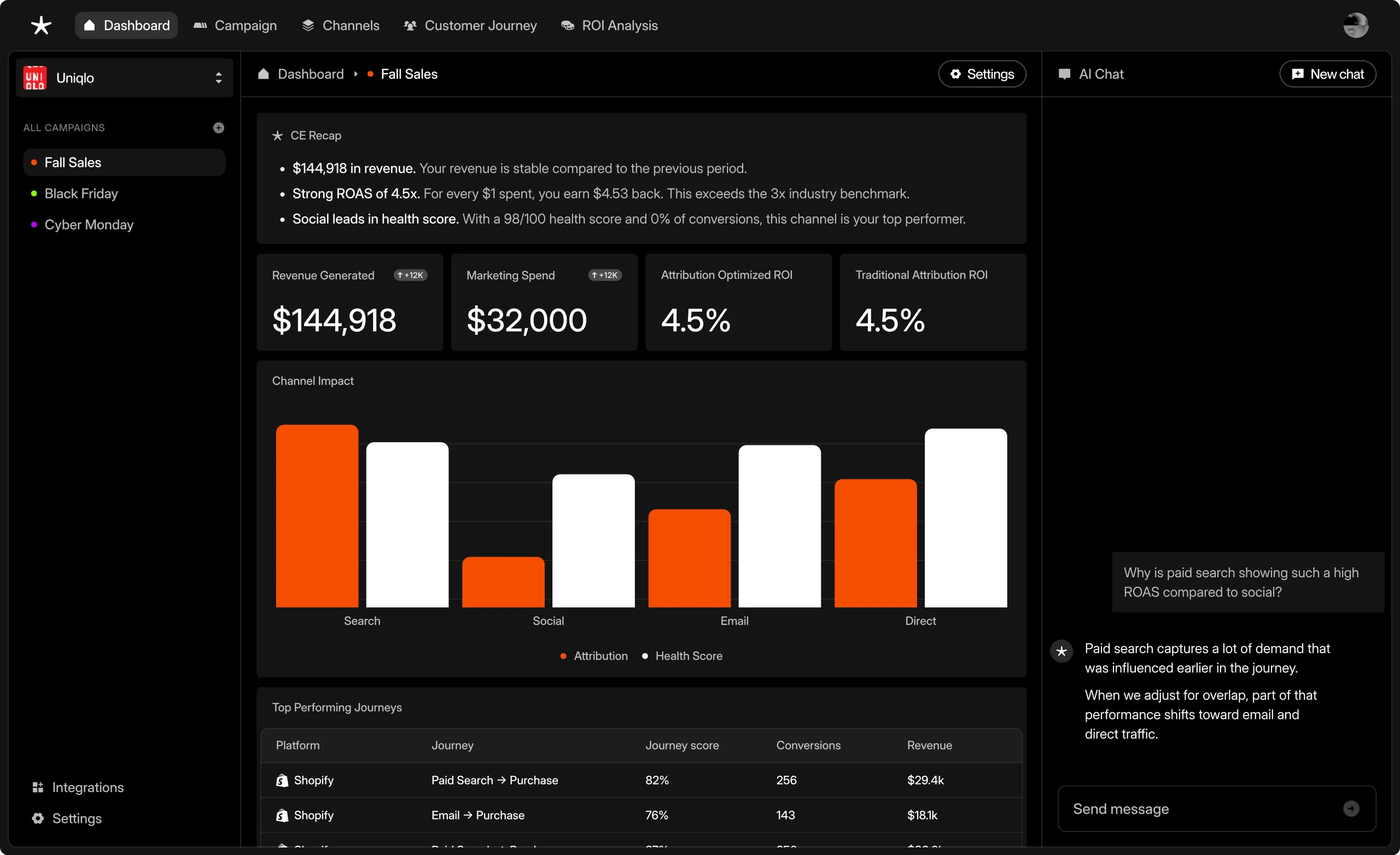
Task: Select the Black Friday campaign indicator dot
Action: 34,194
